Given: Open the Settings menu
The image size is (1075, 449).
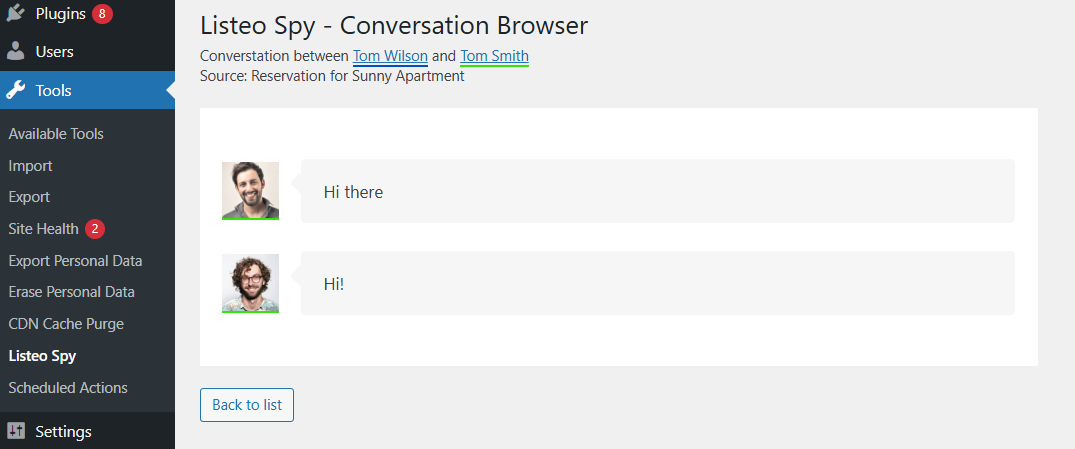Looking at the screenshot, I should tap(63, 432).
